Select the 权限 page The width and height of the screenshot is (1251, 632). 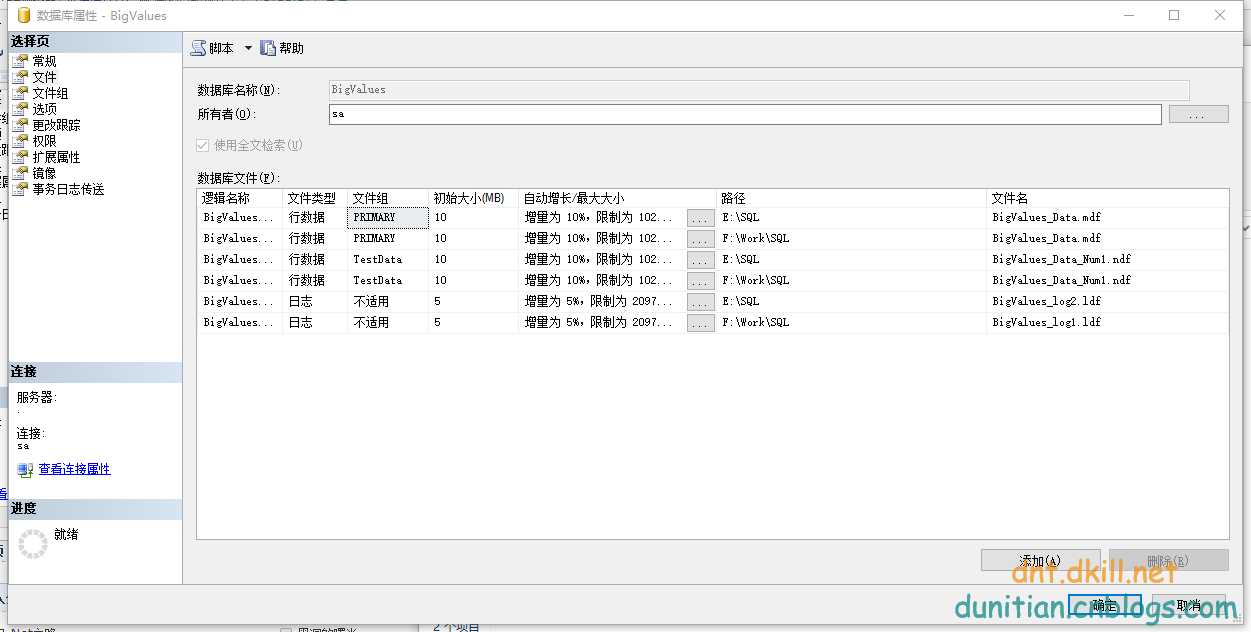[44, 141]
